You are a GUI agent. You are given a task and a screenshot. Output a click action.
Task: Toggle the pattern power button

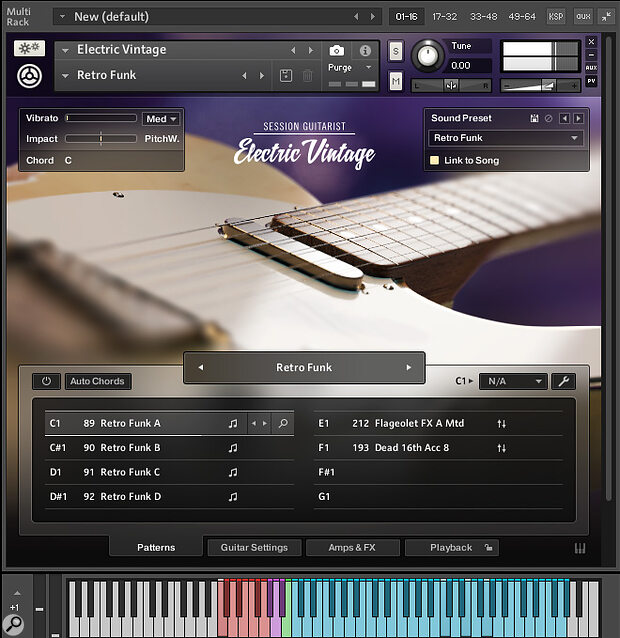46,382
